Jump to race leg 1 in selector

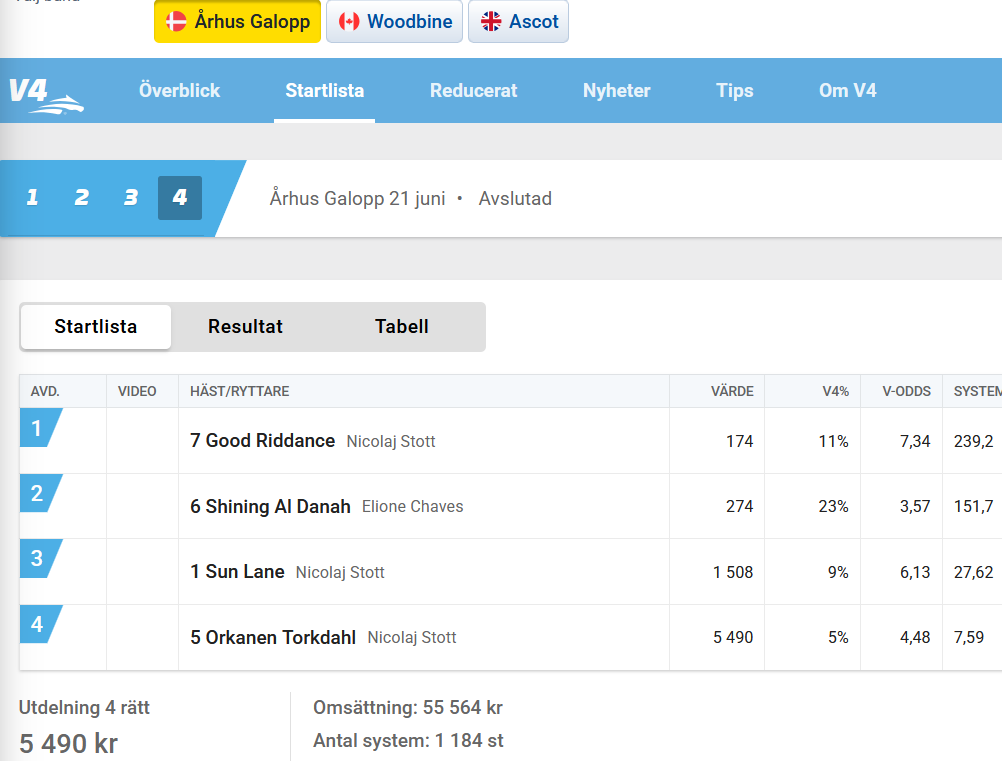(33, 197)
